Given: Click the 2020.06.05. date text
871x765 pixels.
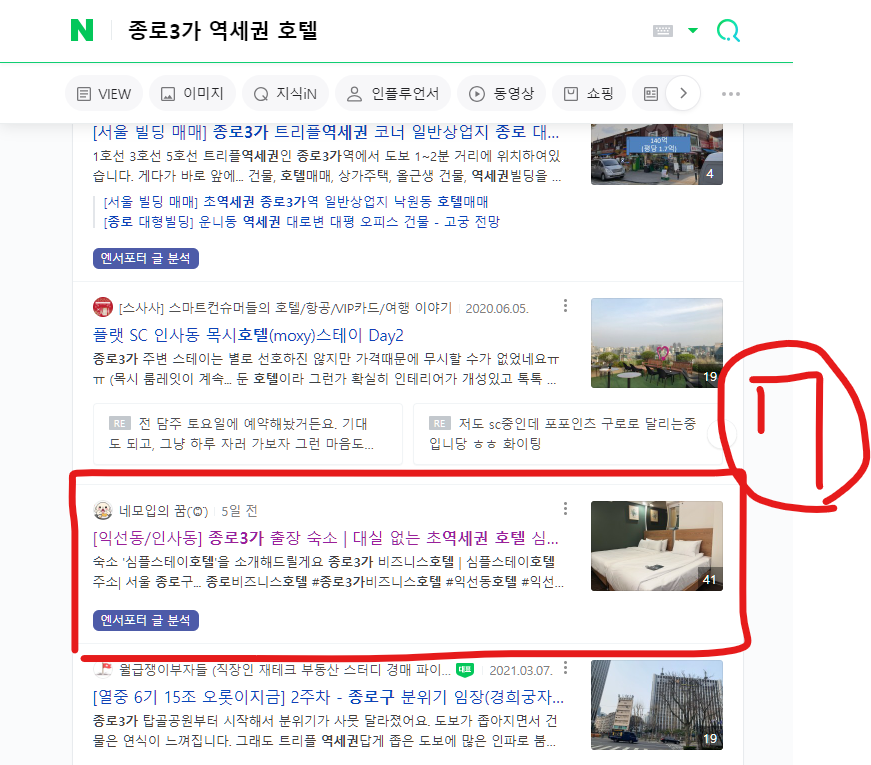Looking at the screenshot, I should click(497, 308).
